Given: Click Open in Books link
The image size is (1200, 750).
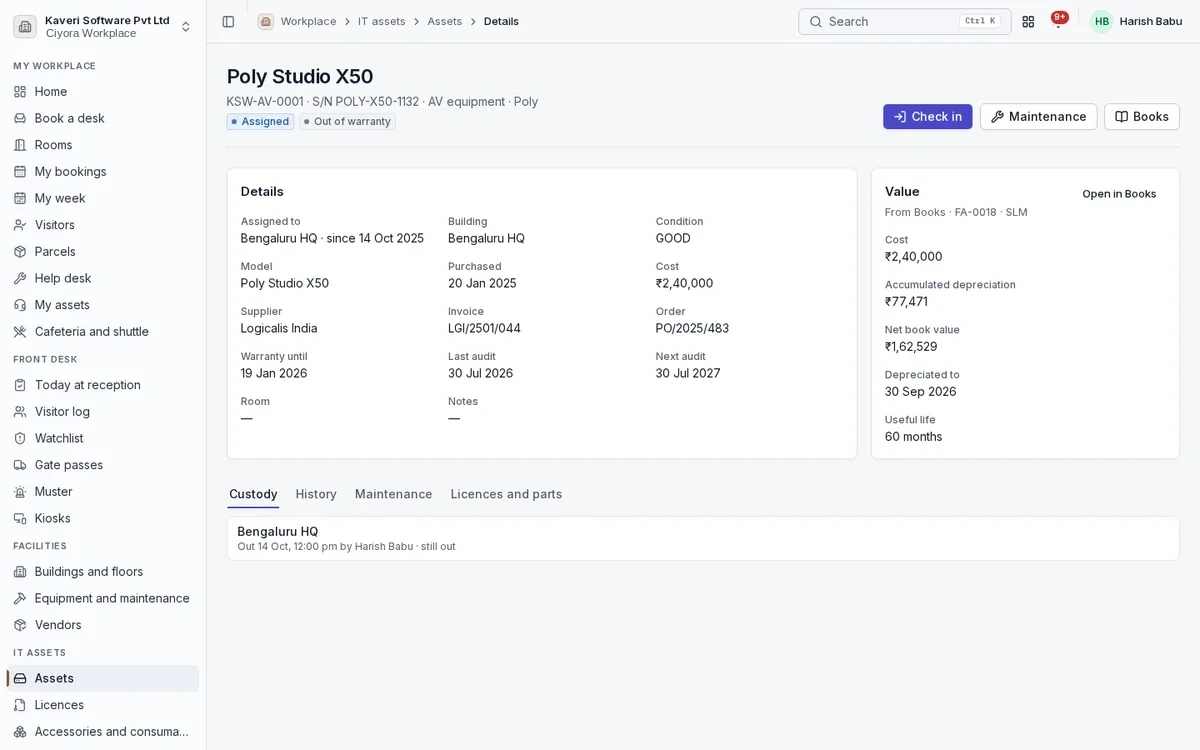Looking at the screenshot, I should coord(1119,194).
